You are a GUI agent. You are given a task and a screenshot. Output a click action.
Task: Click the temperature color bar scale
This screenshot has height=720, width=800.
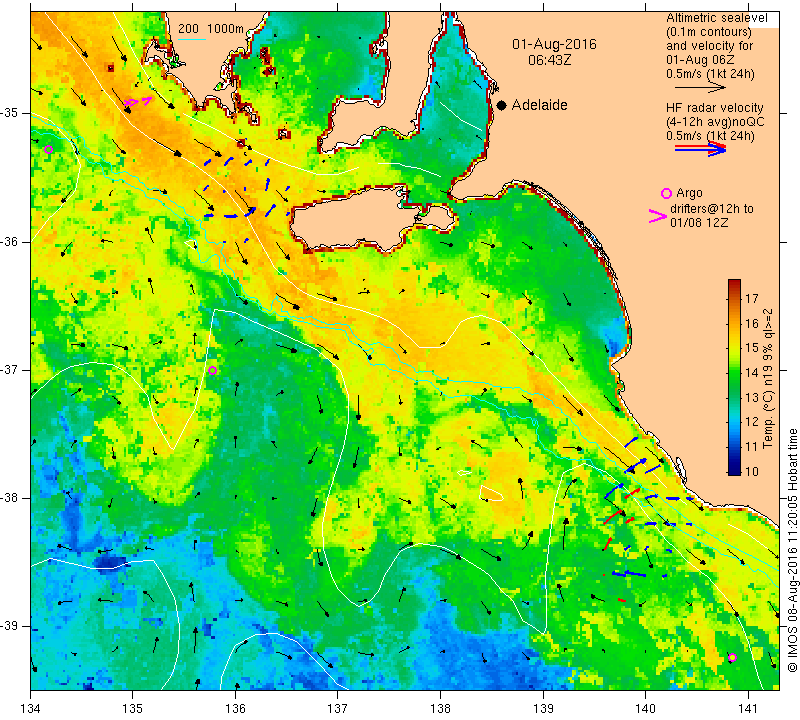click(x=734, y=377)
